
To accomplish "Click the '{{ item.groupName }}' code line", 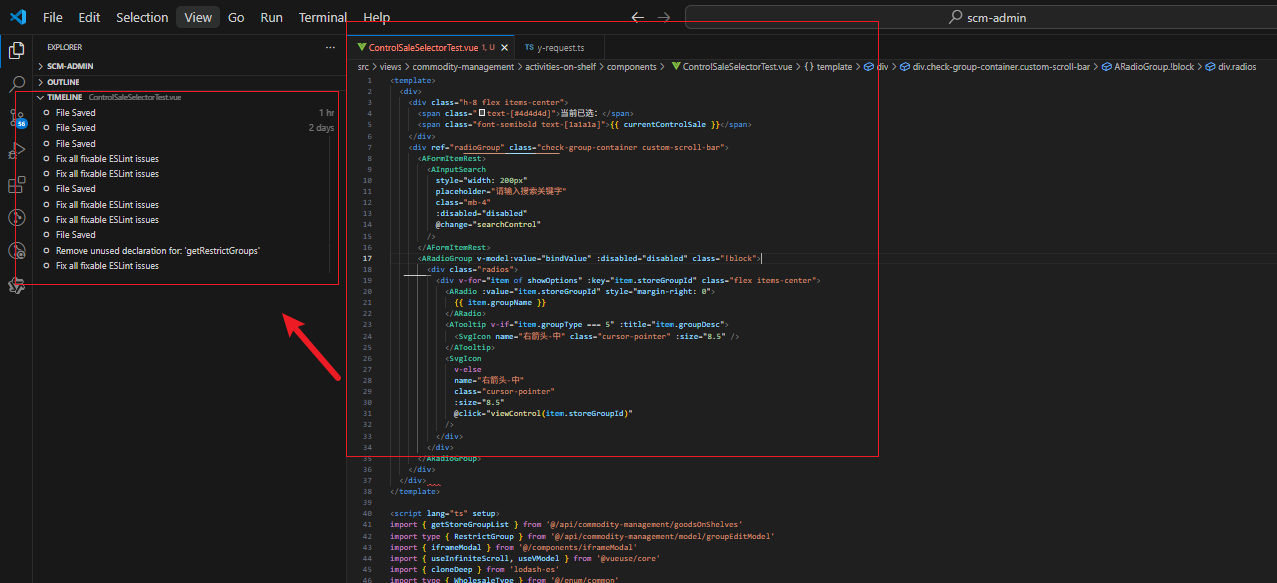I will tap(500, 302).
